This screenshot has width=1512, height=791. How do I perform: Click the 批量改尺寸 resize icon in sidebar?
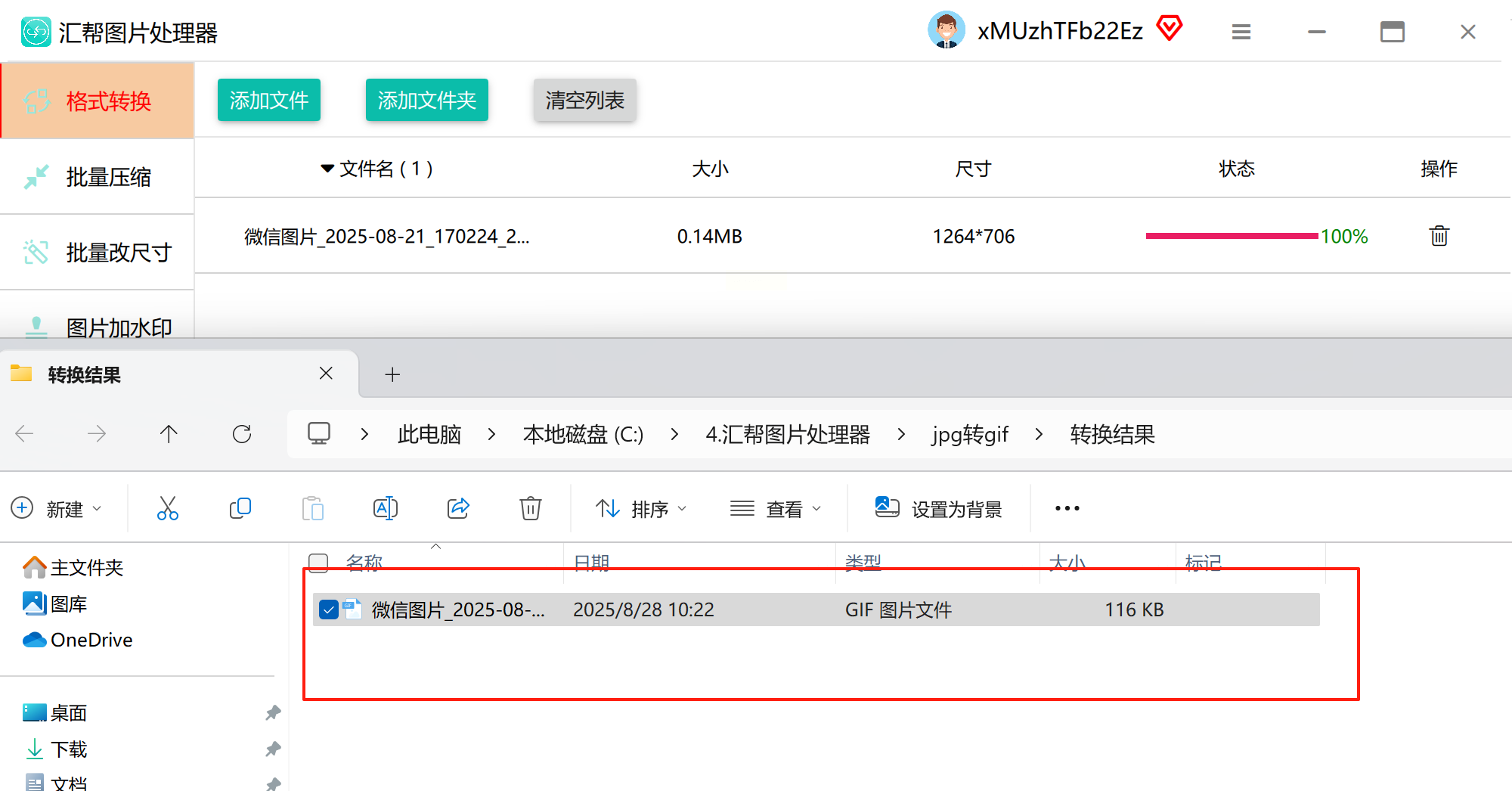click(36, 252)
